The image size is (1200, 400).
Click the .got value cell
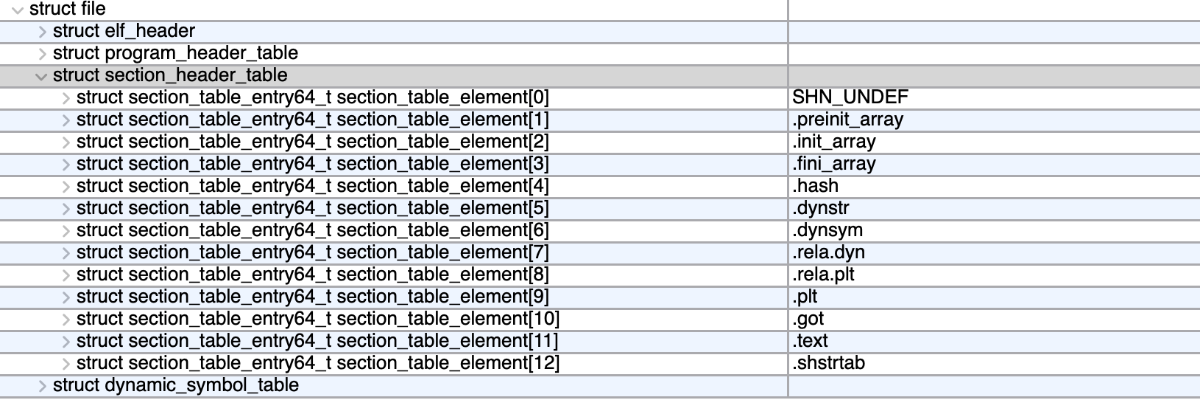(994, 318)
